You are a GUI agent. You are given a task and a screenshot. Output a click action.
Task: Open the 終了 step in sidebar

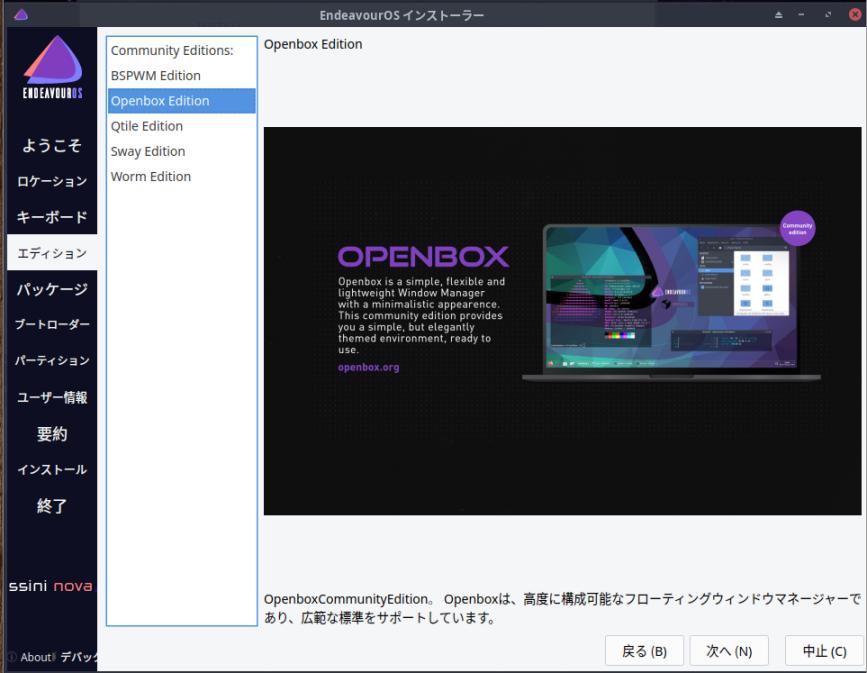(52, 505)
